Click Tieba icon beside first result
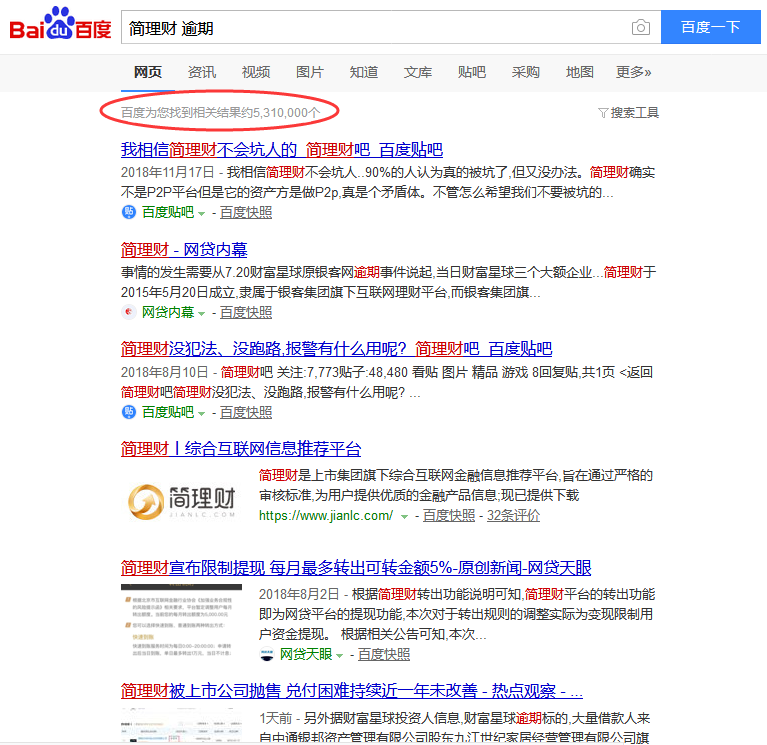Viewport: 767px width, 745px height. coord(129,212)
